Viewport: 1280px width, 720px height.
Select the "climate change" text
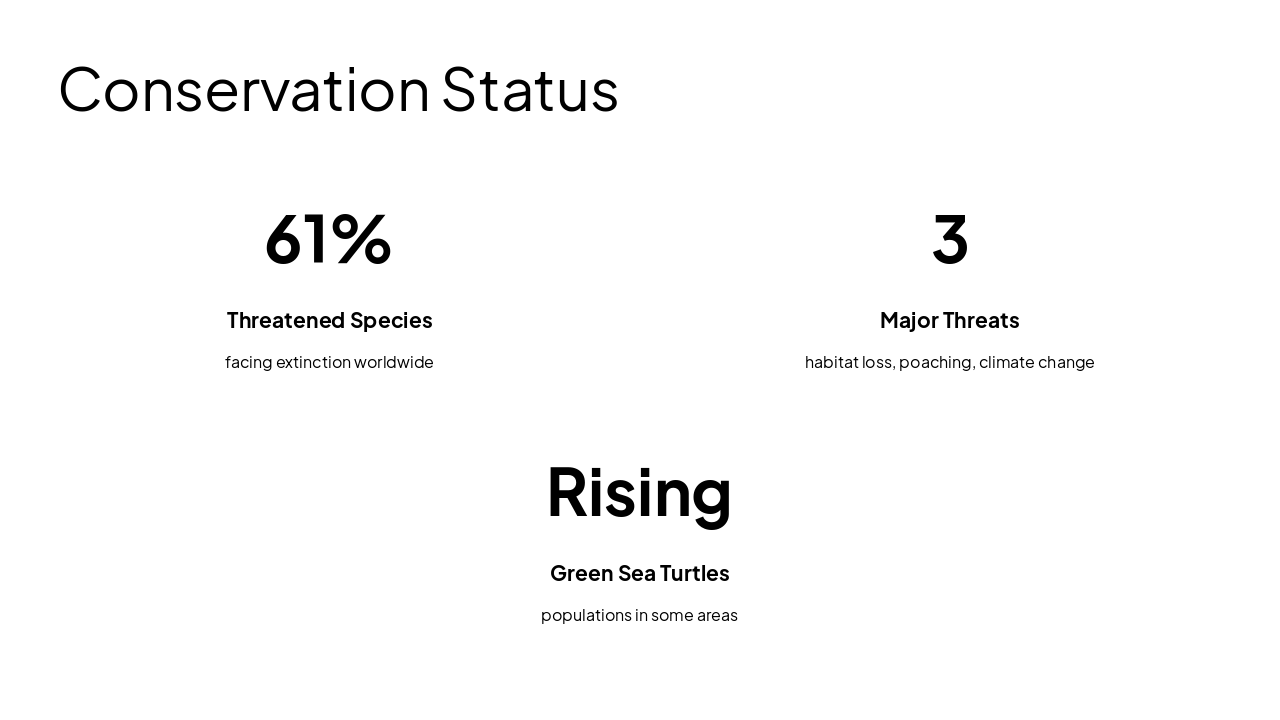click(x=1036, y=362)
